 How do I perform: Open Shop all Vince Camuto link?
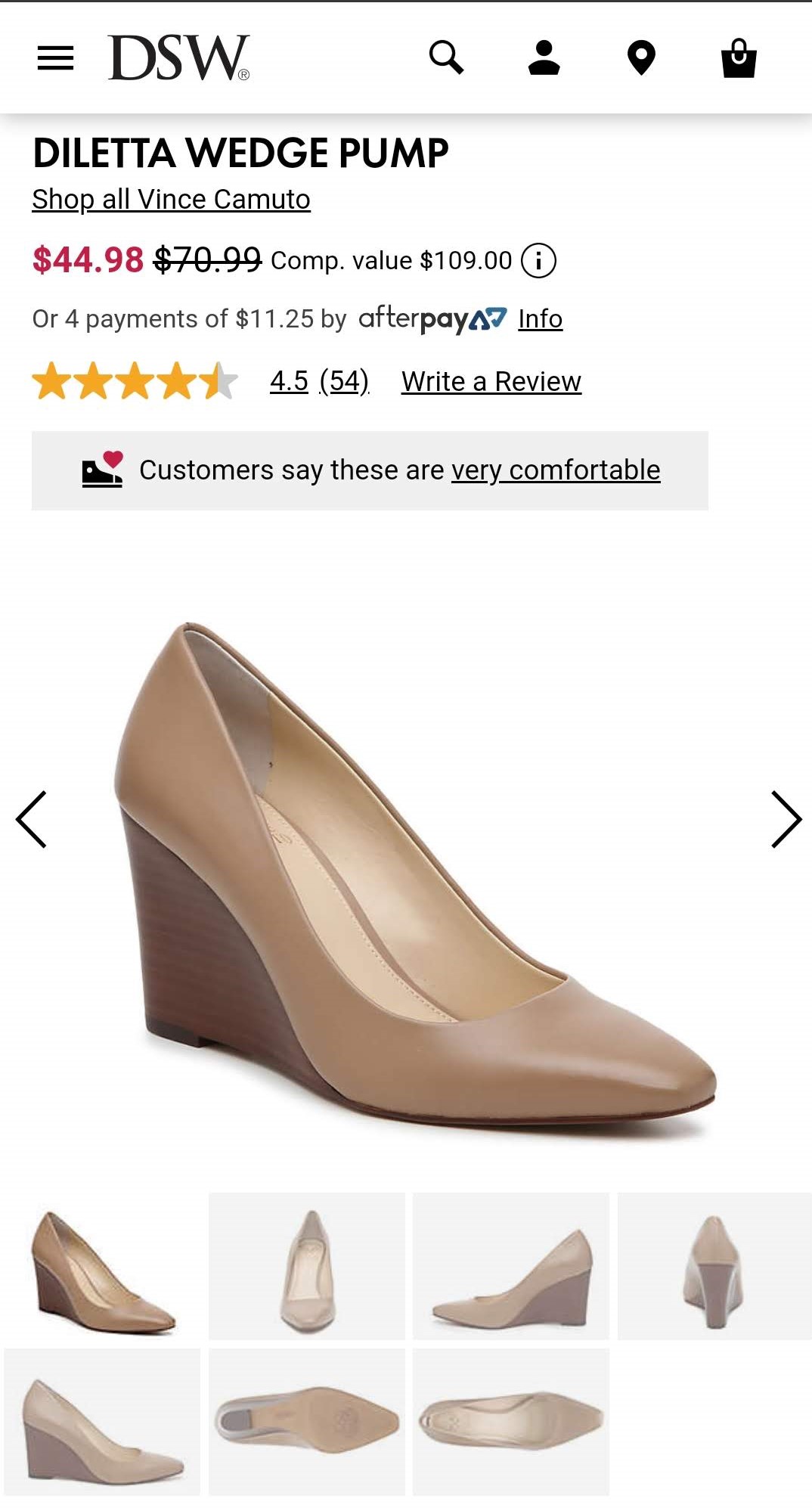(171, 200)
